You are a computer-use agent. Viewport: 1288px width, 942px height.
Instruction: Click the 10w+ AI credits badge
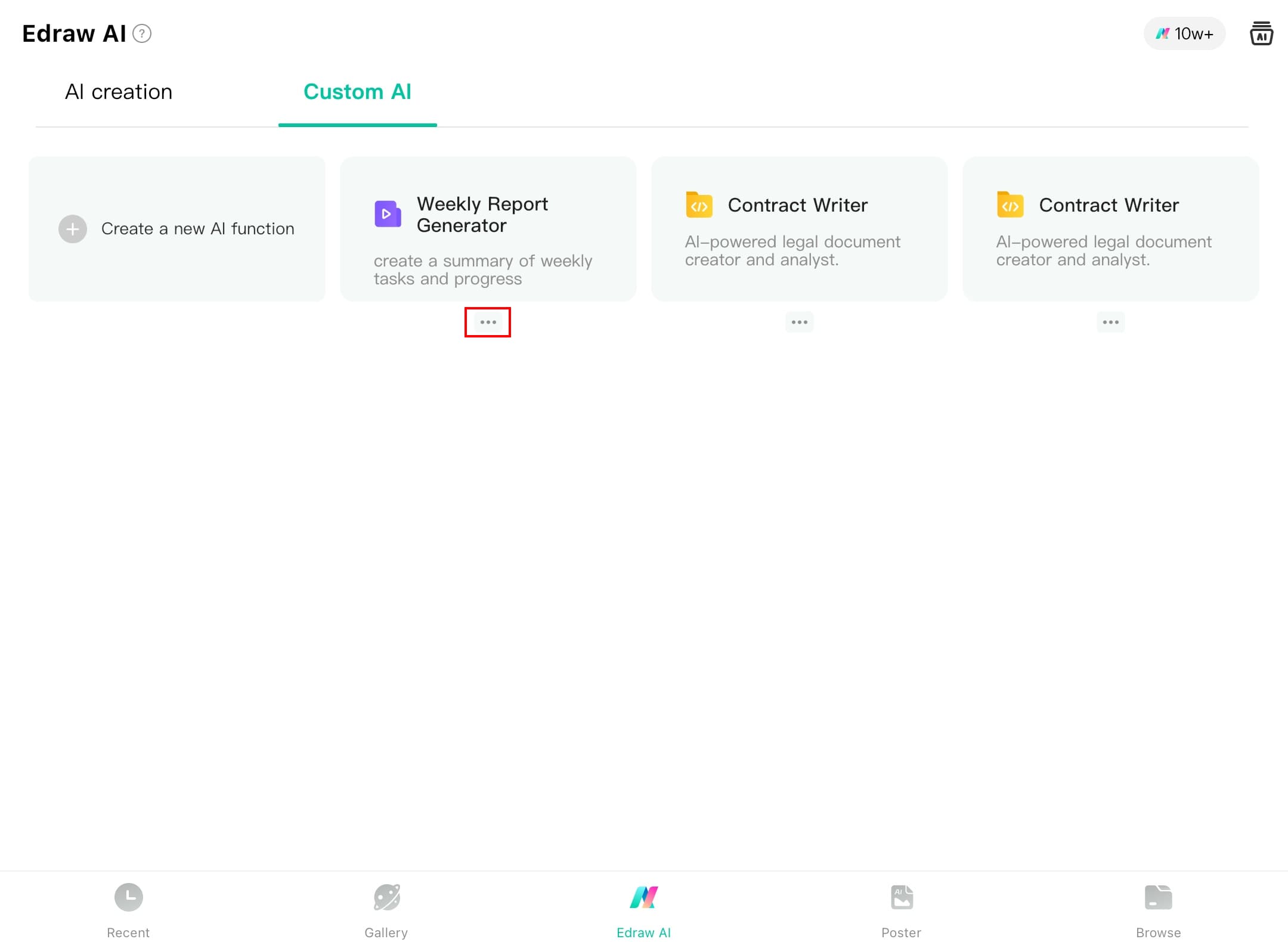[1184, 33]
